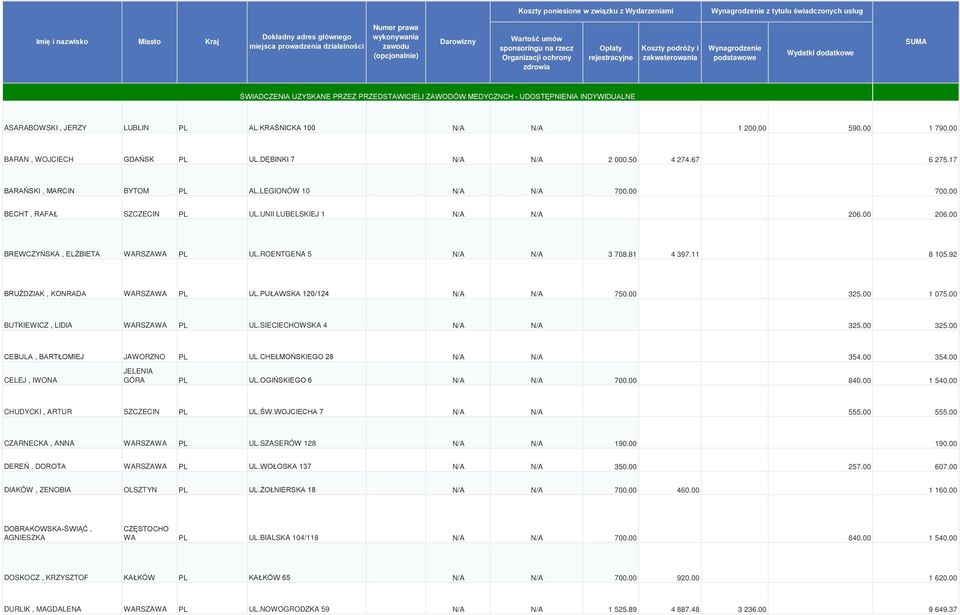
Task: Click 'Koszty podróży i zakwaterowania' header
Action: tap(670, 53)
